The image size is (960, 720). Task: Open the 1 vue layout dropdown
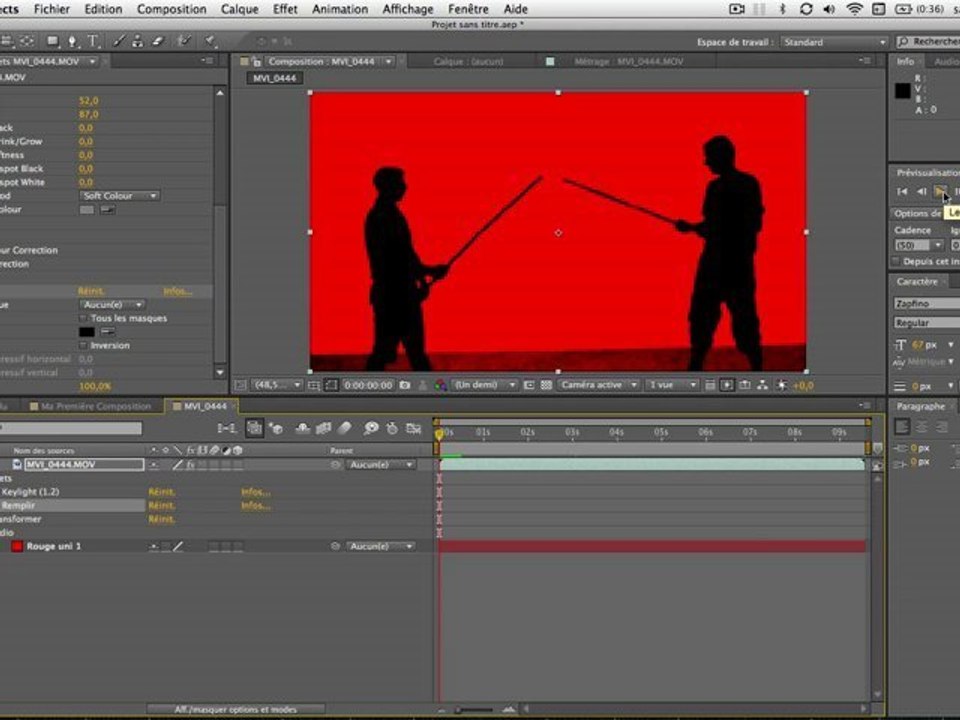pyautogui.click(x=672, y=385)
